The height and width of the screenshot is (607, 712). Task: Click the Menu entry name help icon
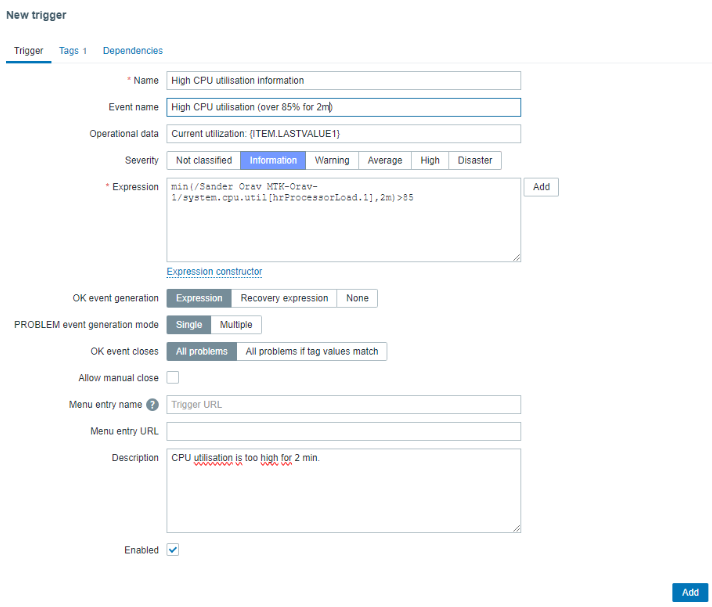tap(153, 405)
